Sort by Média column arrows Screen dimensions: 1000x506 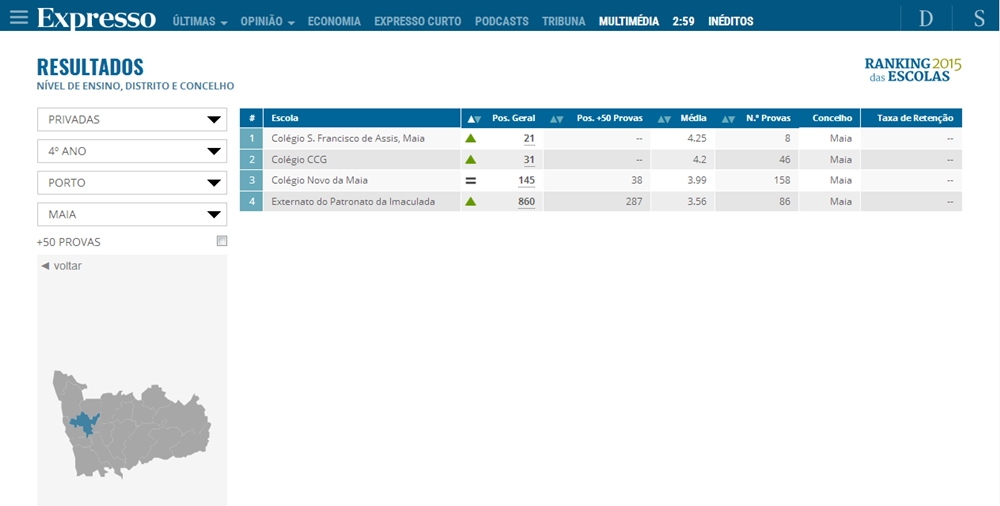[x=665, y=119]
